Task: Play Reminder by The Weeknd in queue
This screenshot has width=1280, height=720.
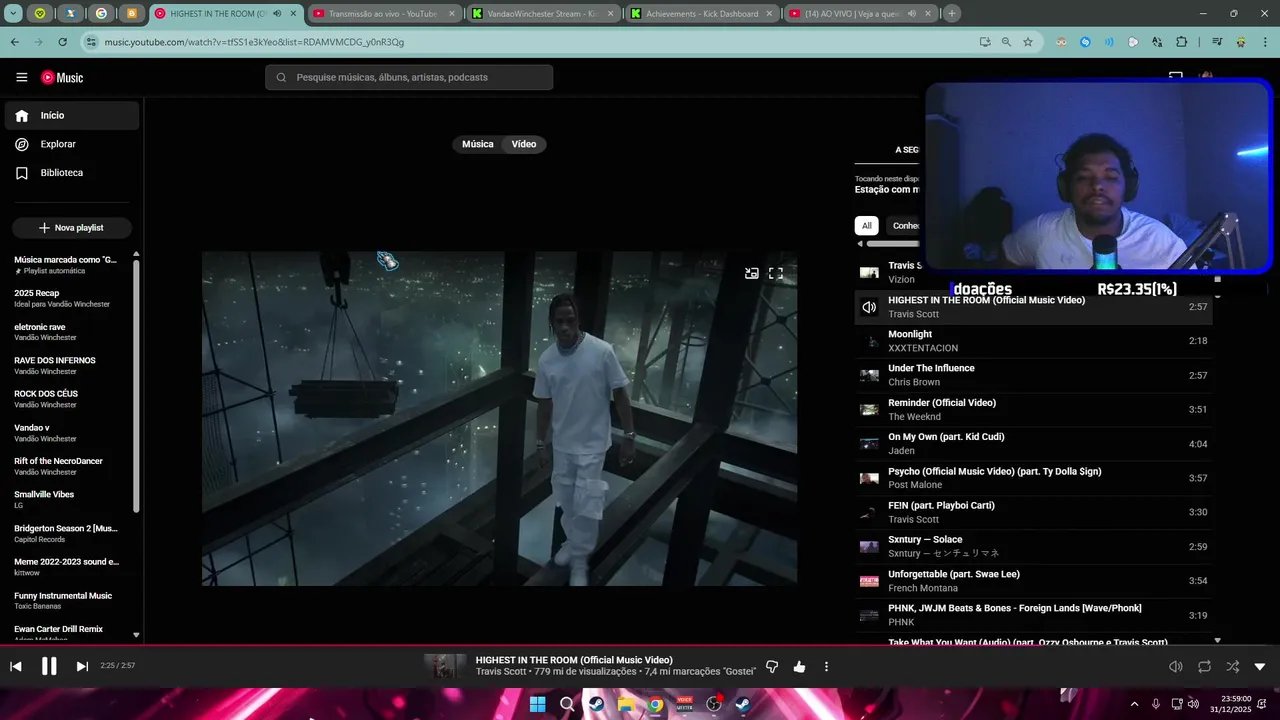Action: [1033, 409]
